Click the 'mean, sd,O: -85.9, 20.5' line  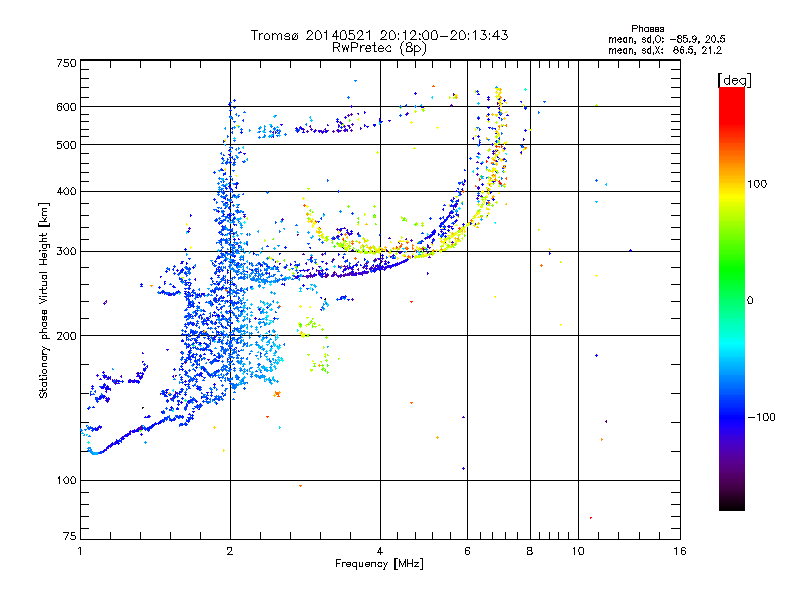pyautogui.click(x=667, y=39)
